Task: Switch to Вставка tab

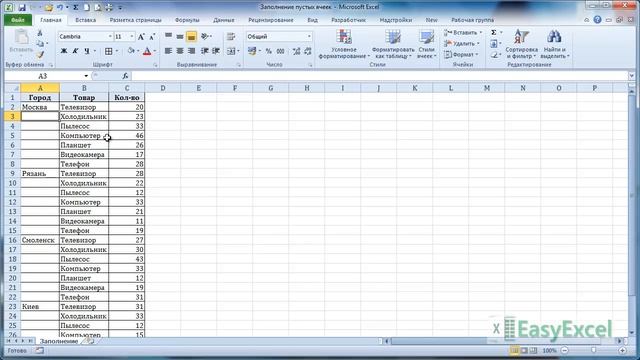Action: click(x=86, y=20)
